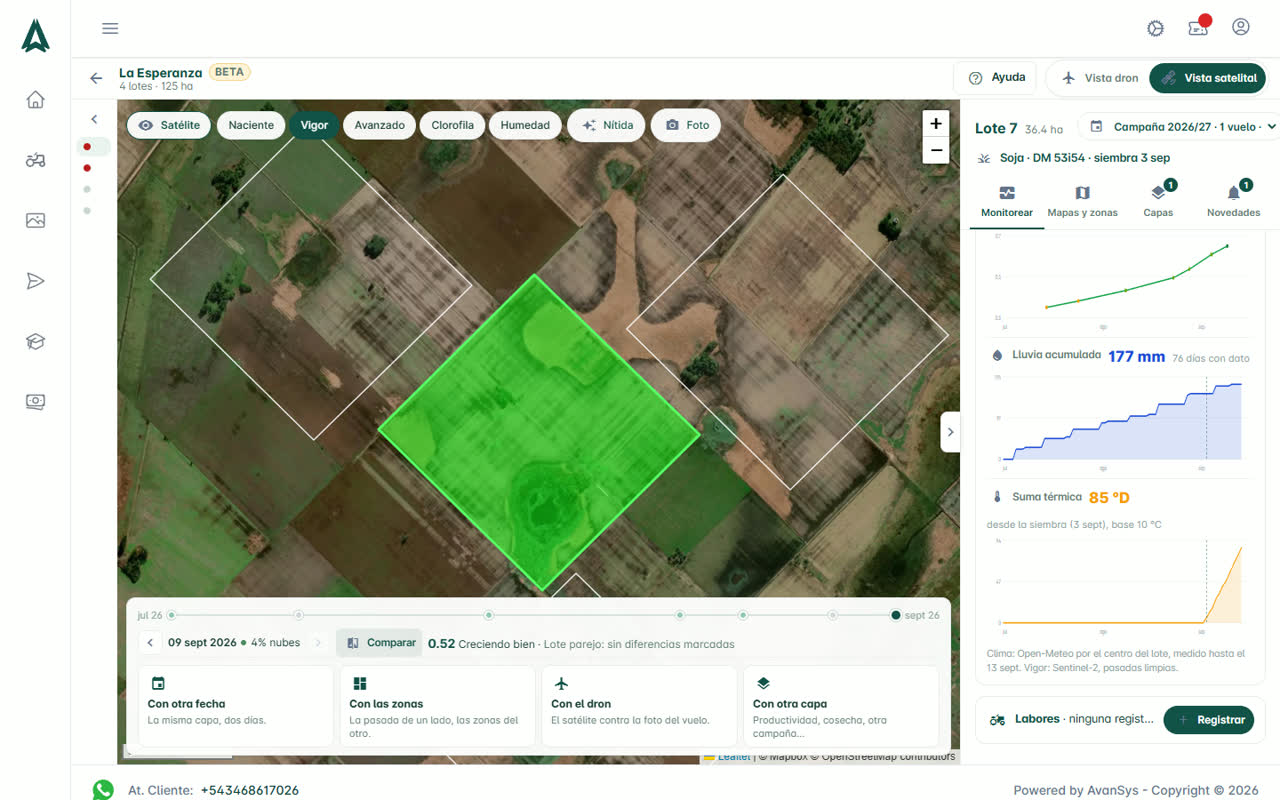Zoom out on the map
This screenshot has width=1280, height=800.
pyautogui.click(x=936, y=151)
